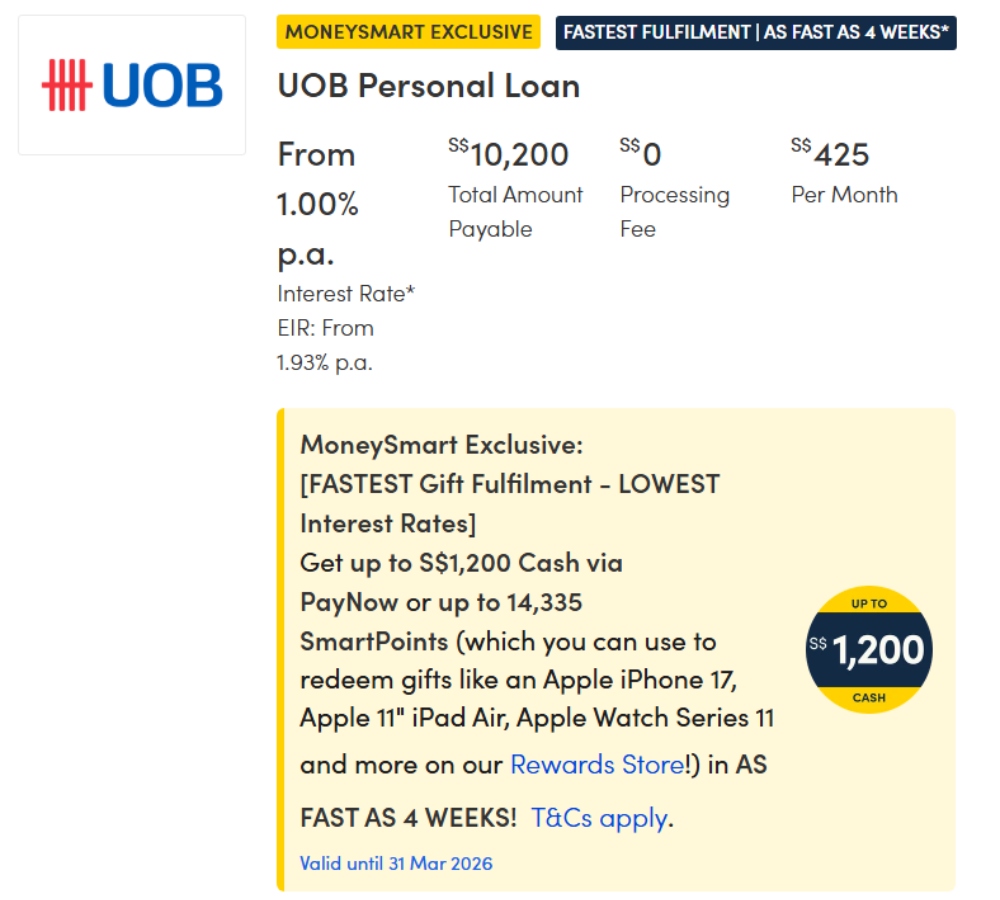Image resolution: width=1000 pixels, height=900 pixels.
Task: Click the S$425 monthly figure
Action: 831,155
